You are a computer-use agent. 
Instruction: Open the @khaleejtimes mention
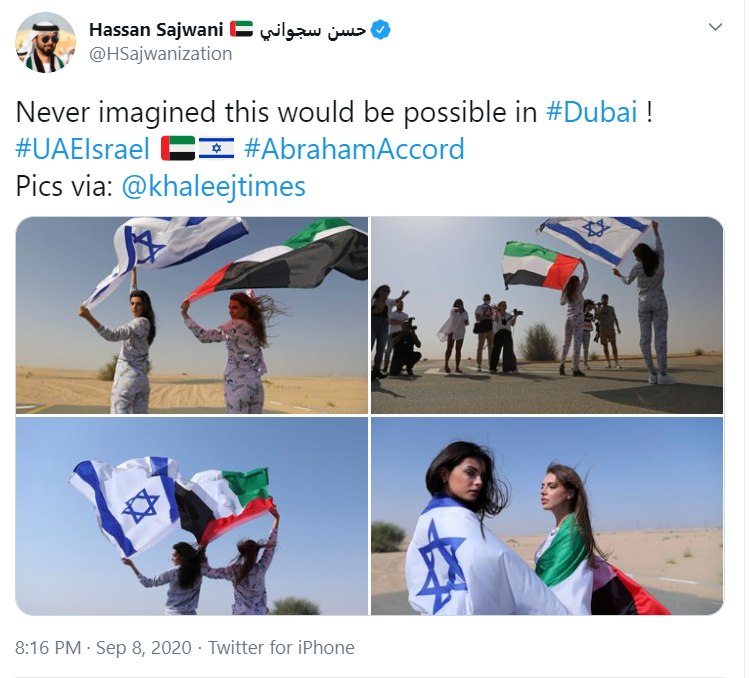click(214, 186)
